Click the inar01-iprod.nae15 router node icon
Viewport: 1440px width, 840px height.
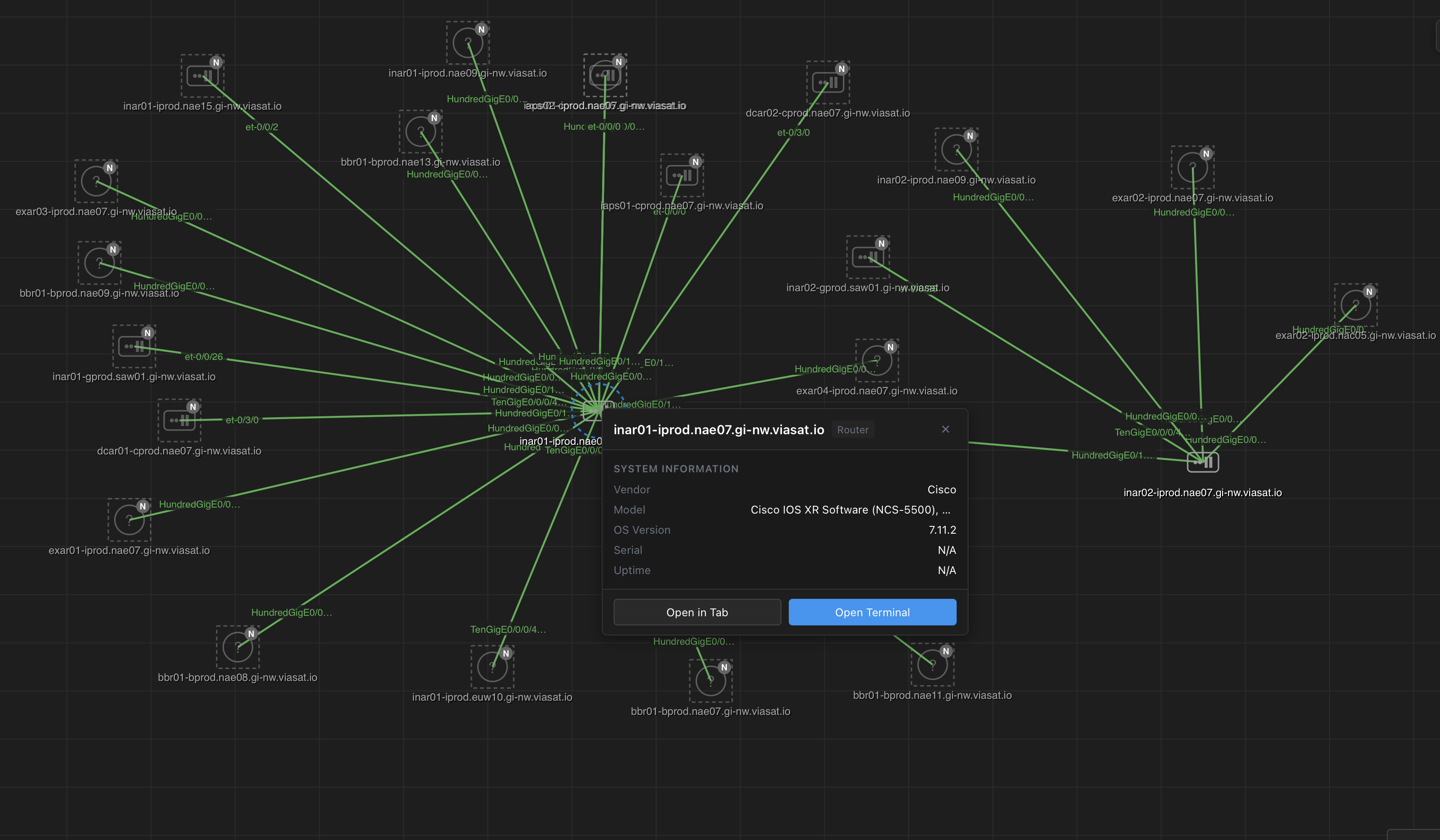point(202,76)
